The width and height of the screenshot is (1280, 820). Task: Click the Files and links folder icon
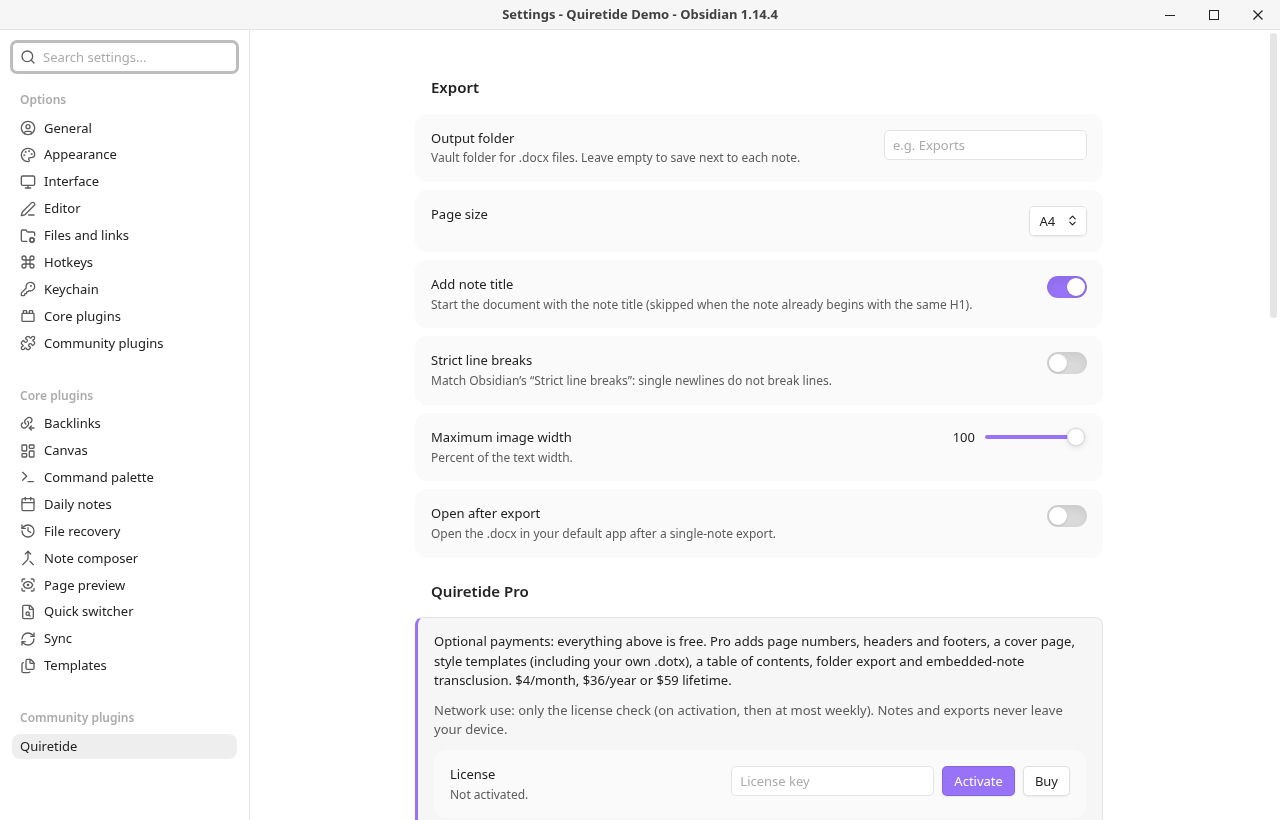28,236
